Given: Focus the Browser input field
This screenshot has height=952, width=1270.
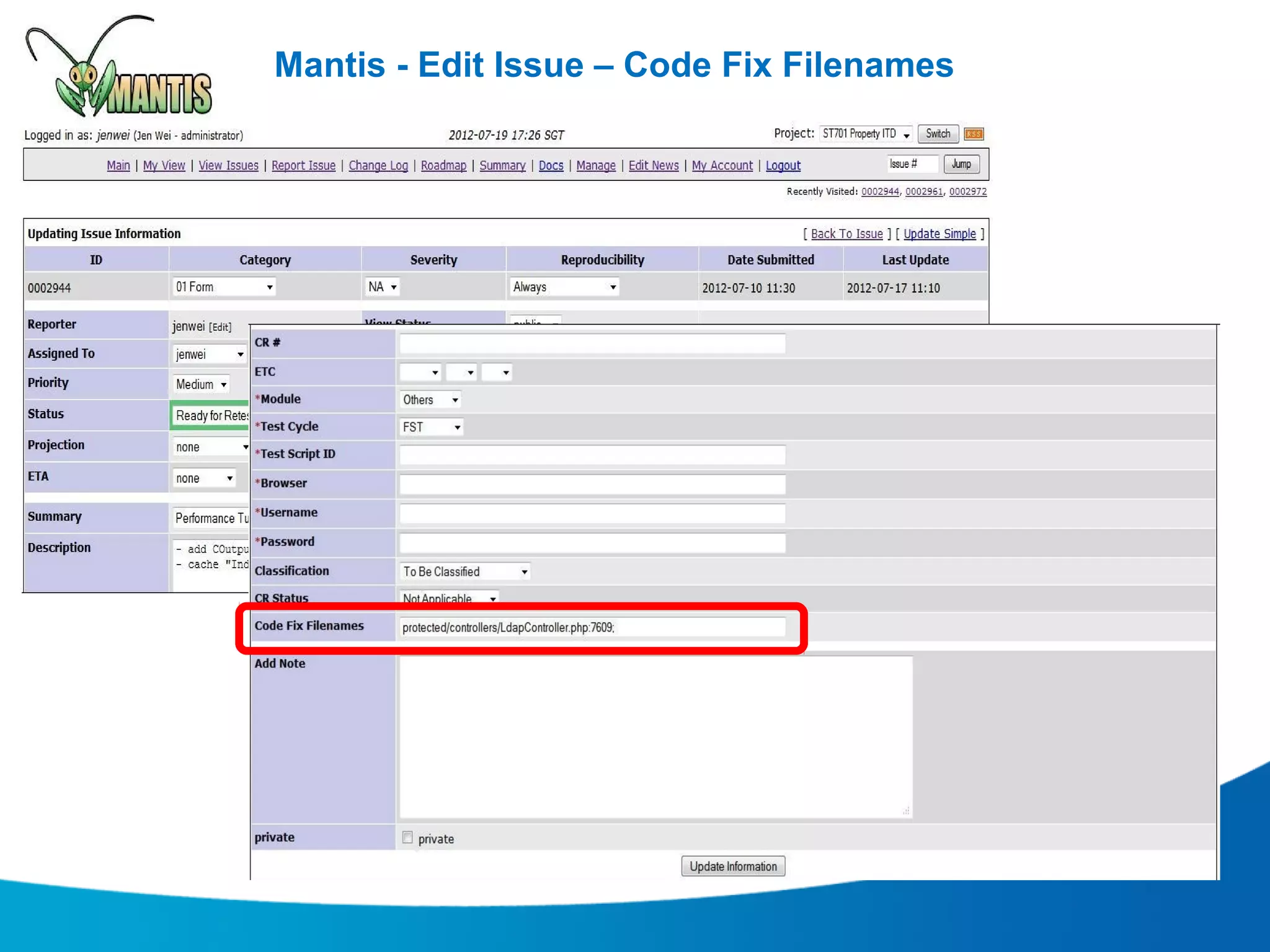Looking at the screenshot, I should tap(592, 484).
